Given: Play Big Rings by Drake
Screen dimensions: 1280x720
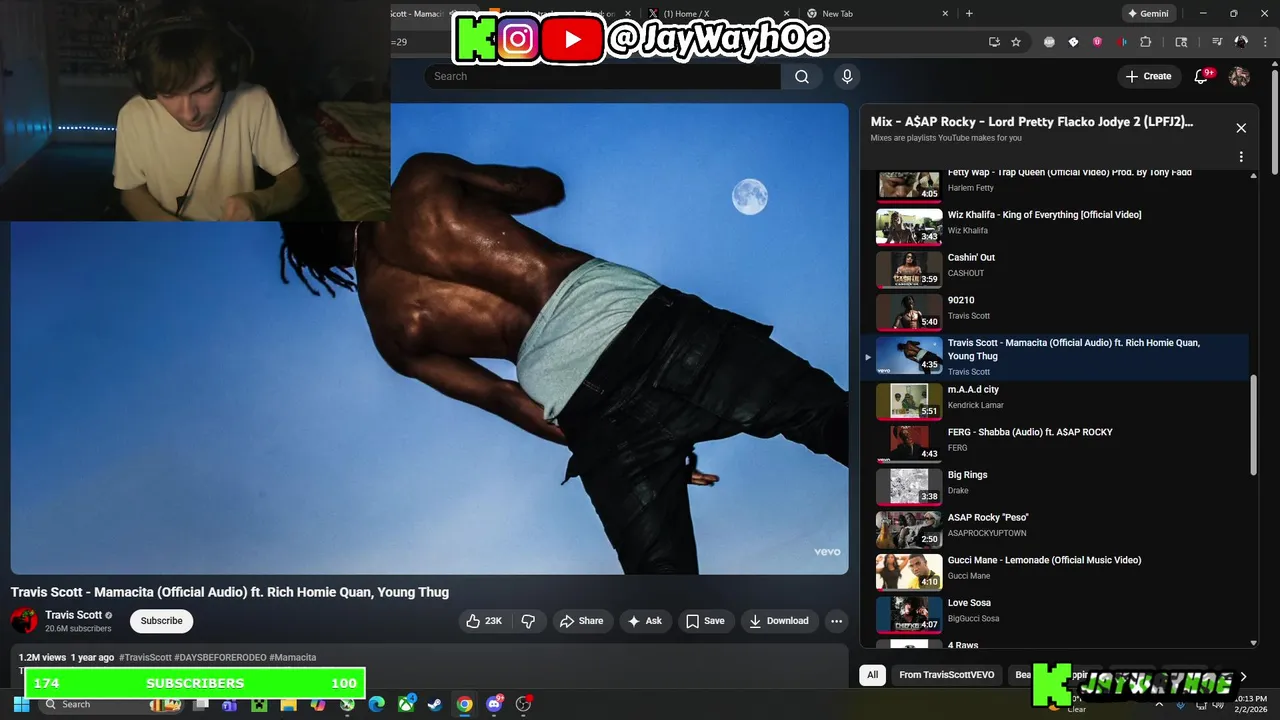Looking at the screenshot, I should [1055, 487].
